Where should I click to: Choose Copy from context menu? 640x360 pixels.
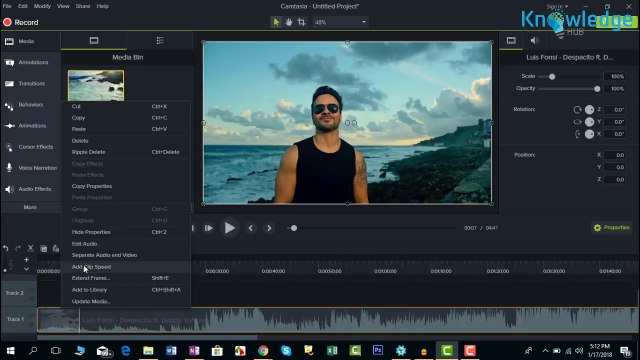tap(126, 118)
